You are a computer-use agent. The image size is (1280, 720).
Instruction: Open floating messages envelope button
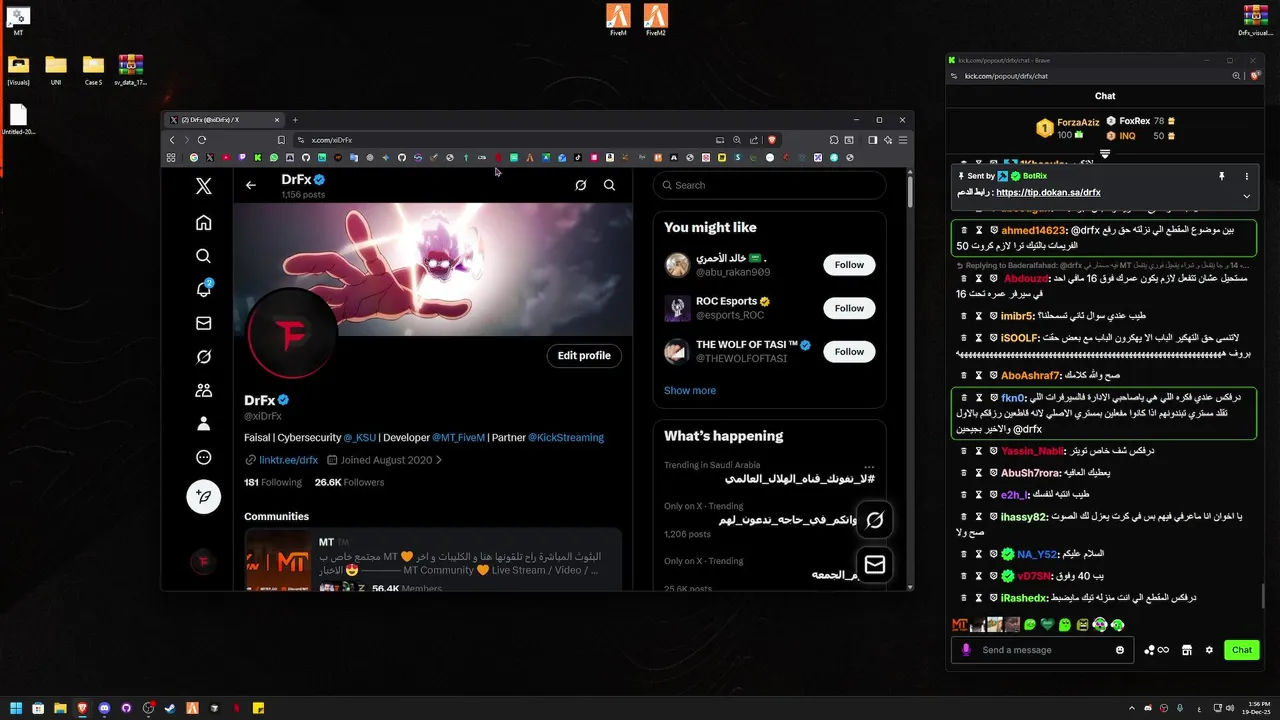pos(875,565)
